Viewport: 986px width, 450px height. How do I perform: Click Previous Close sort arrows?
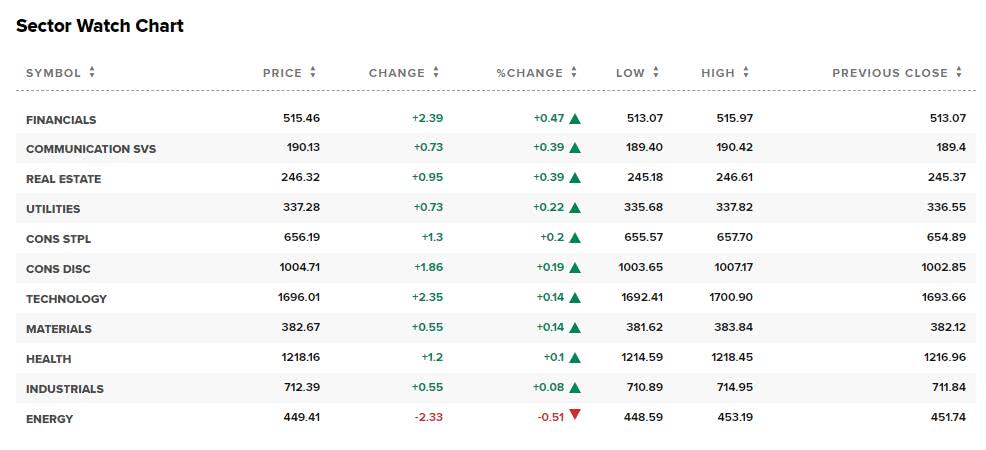[959, 73]
